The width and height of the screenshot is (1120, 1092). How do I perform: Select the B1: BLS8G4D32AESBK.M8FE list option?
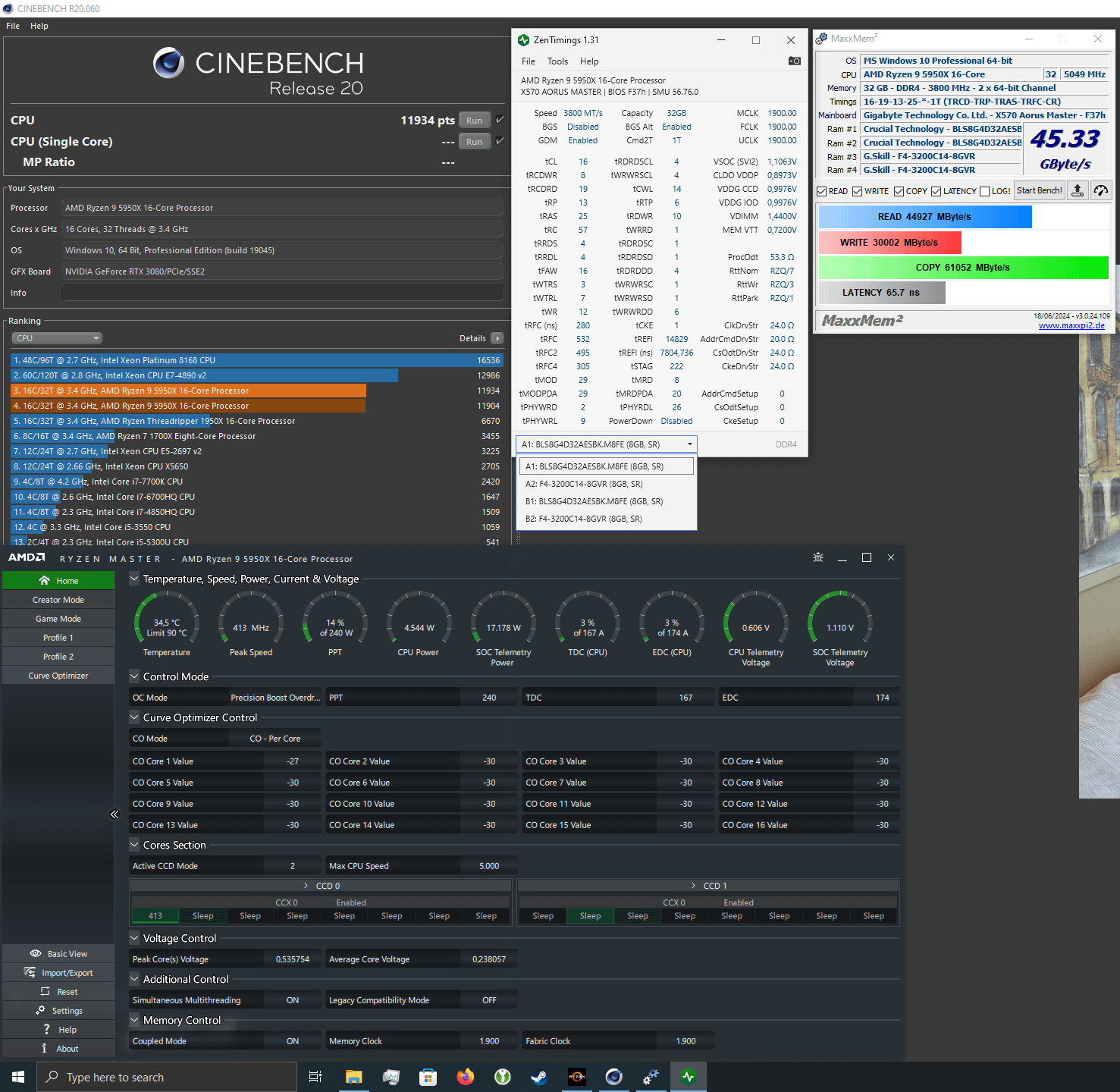pos(606,501)
